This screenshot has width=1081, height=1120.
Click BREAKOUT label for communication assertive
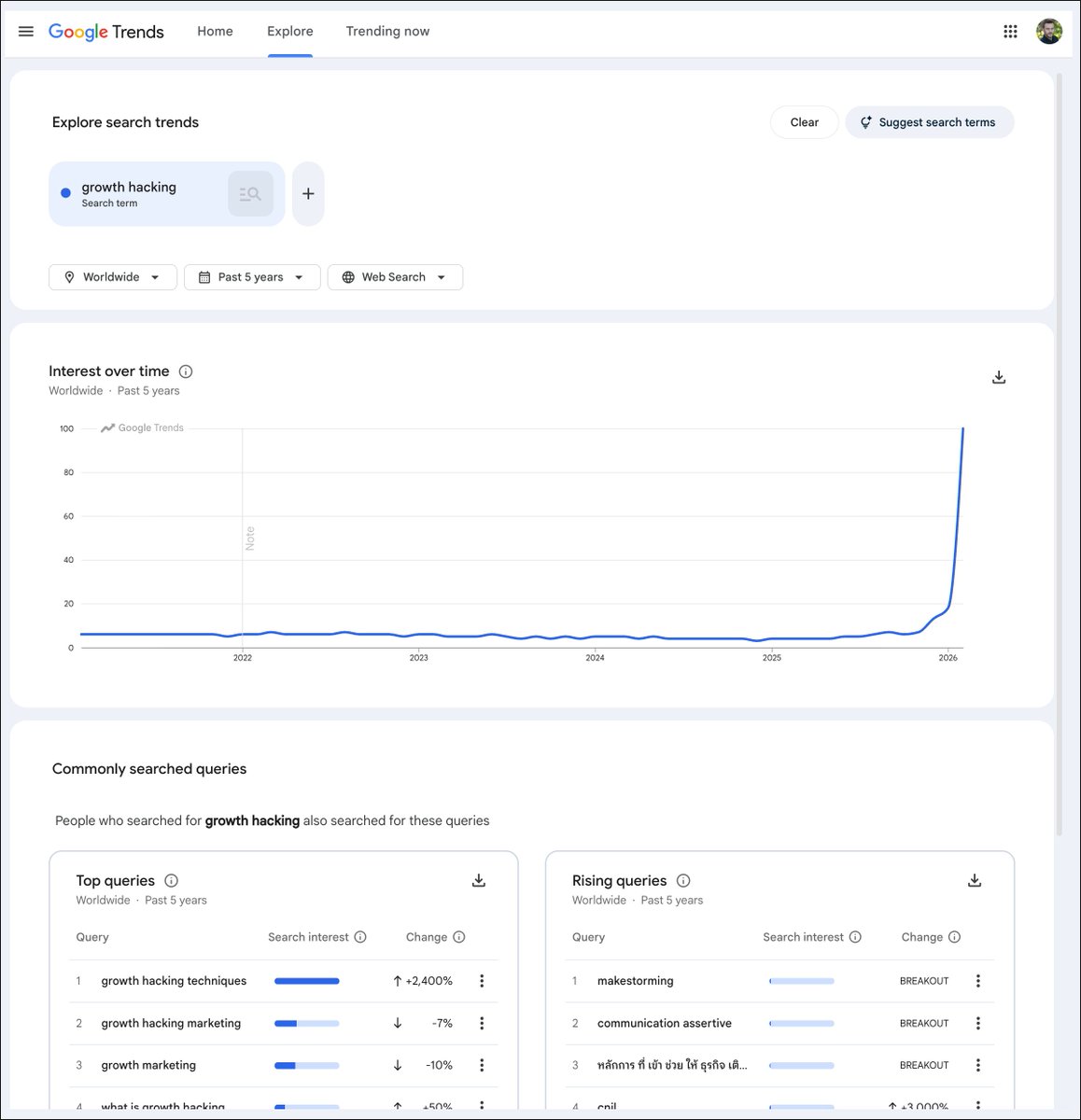tap(924, 1023)
